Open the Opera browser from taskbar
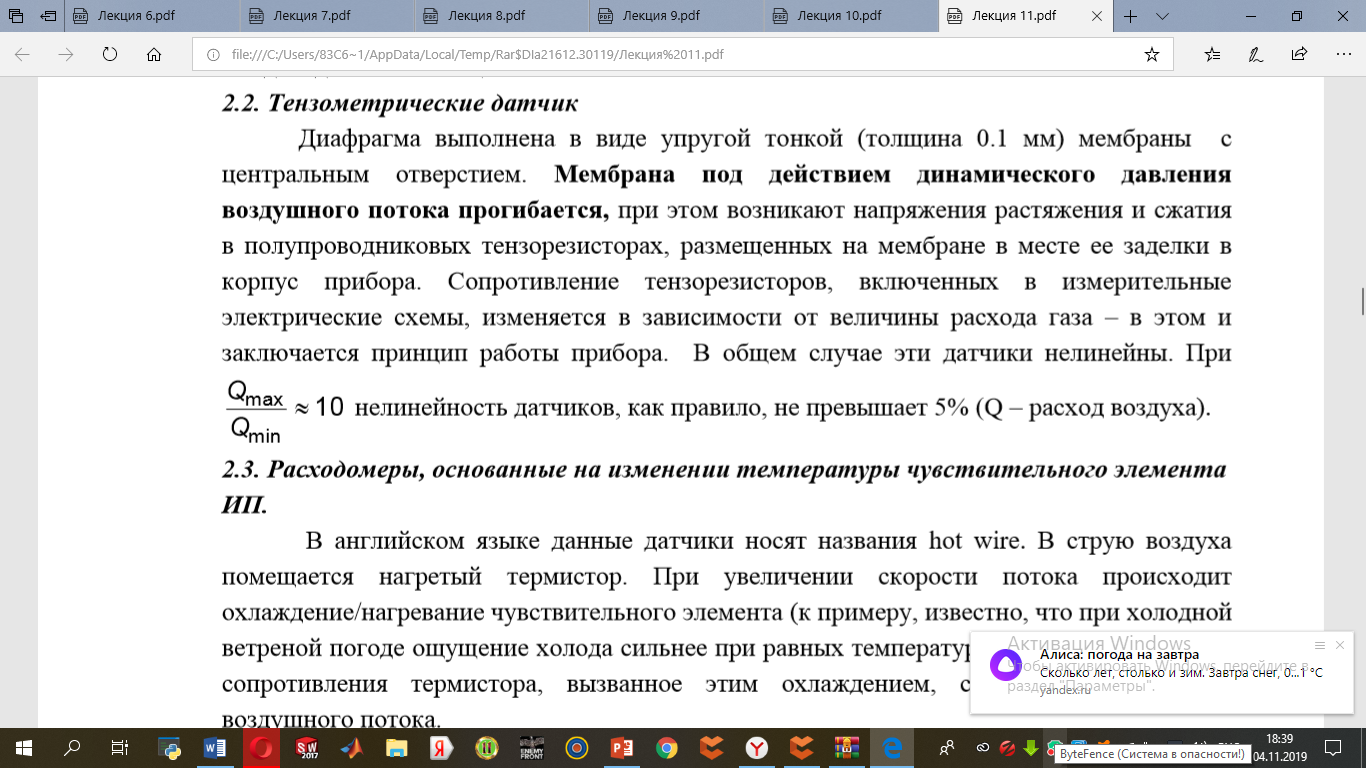 coord(261,747)
